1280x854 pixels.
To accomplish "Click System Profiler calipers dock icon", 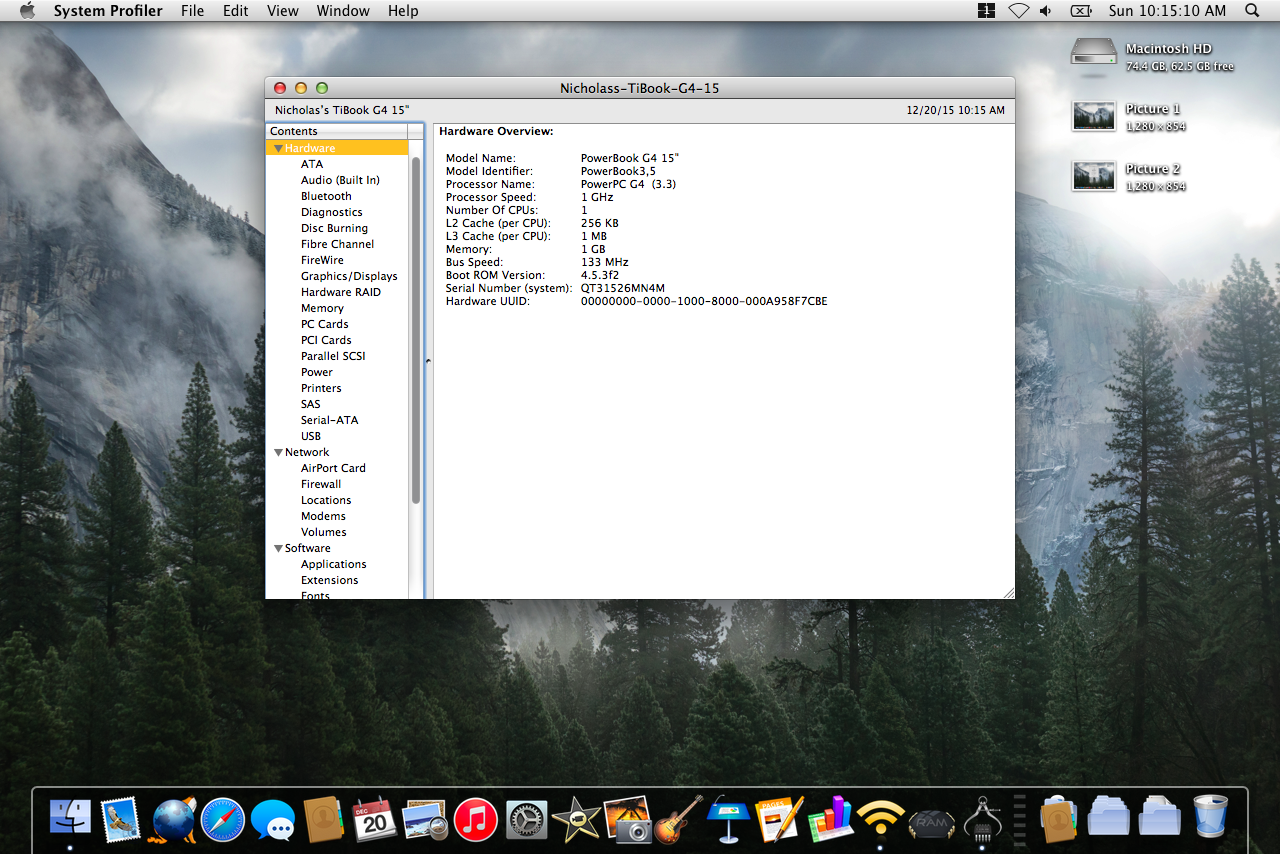I will click(x=982, y=819).
